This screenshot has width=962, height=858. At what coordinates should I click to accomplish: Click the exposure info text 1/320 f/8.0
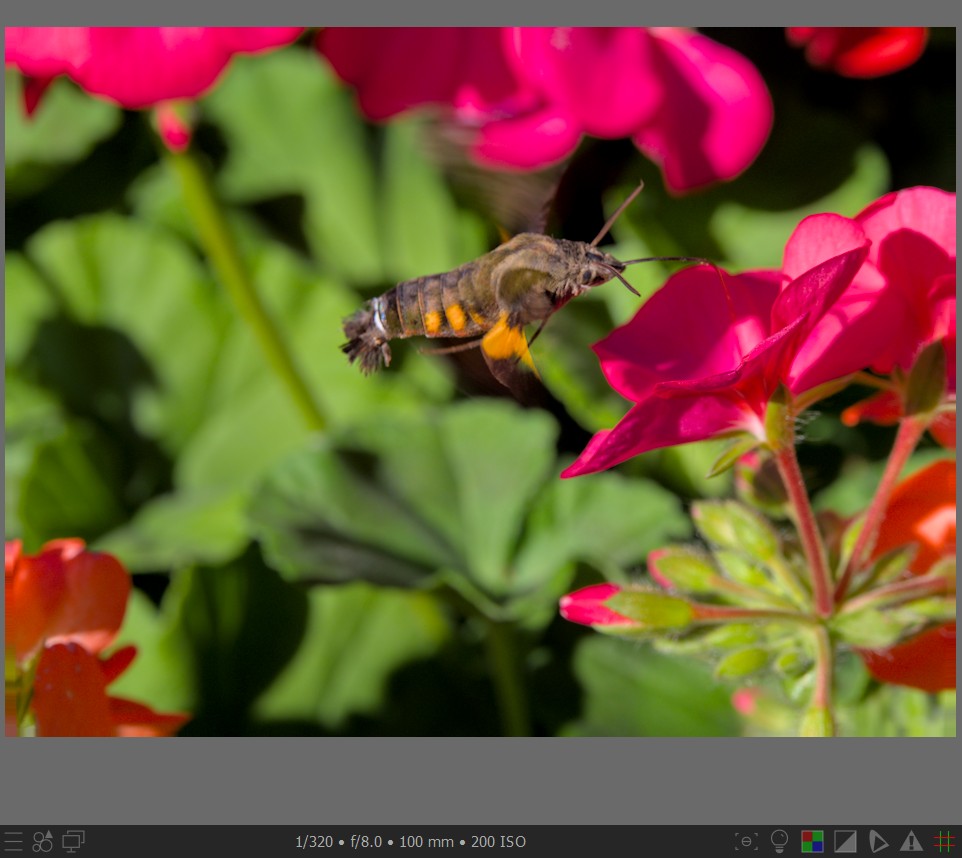tap(339, 841)
